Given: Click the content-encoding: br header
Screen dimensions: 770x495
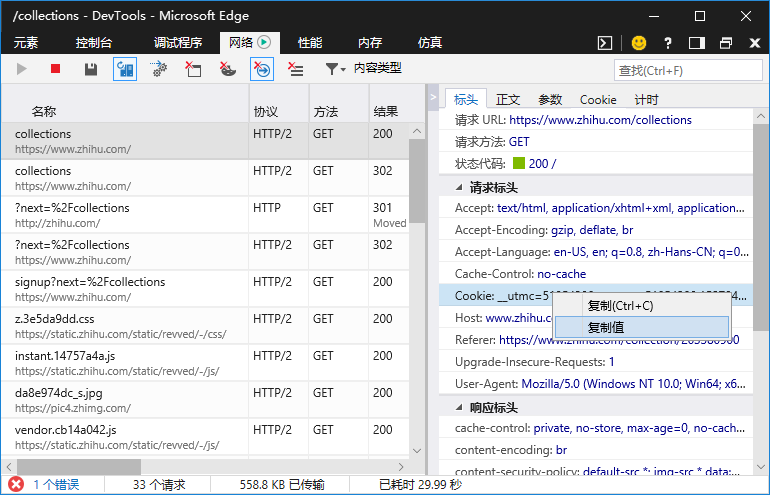Looking at the screenshot, I should click(x=596, y=450).
